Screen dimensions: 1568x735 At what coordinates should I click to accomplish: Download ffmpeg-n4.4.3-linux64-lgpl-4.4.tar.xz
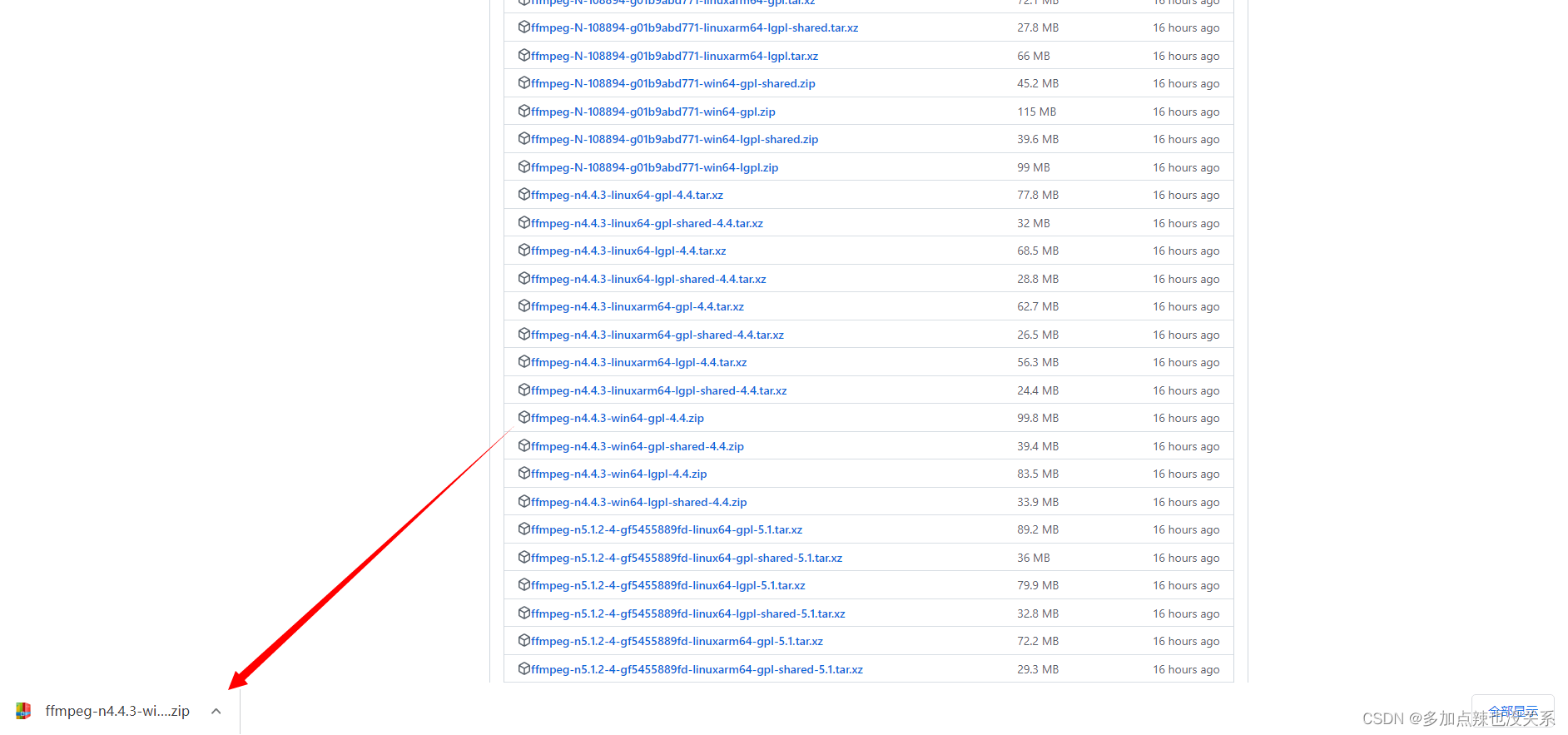pos(628,251)
